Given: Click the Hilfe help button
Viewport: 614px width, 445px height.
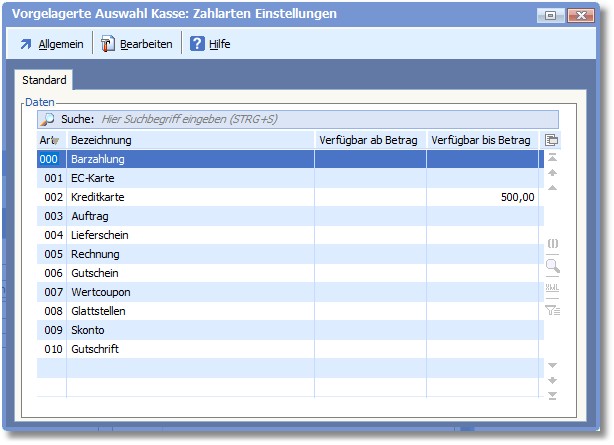Looking at the screenshot, I should [x=210, y=44].
